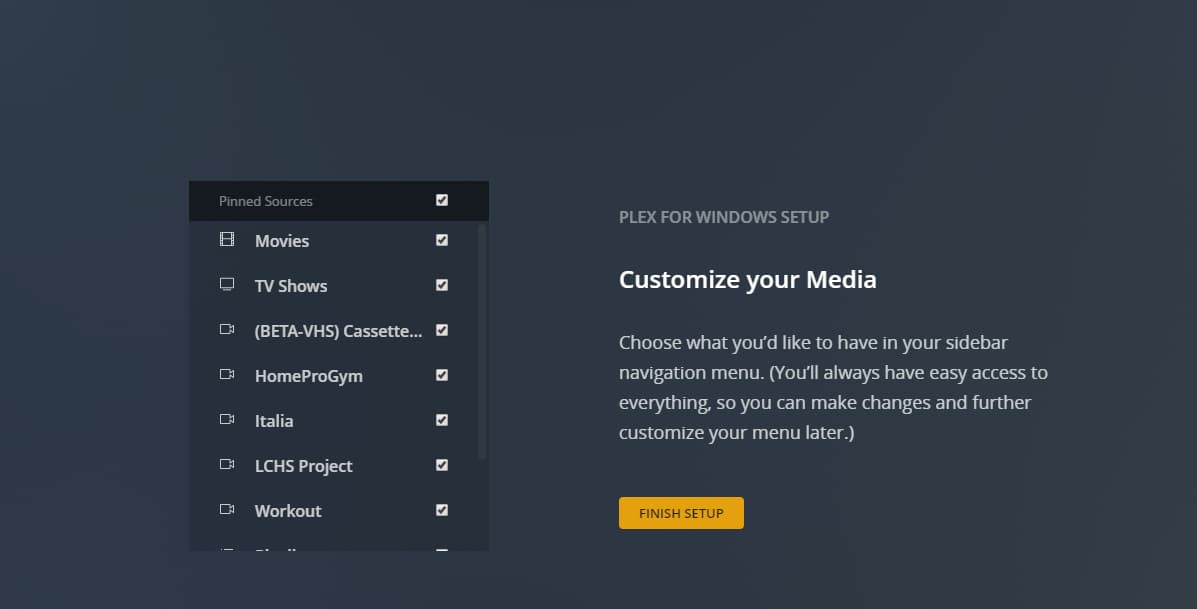
Task: Click the LCHS Project list label
Action: [x=304, y=466]
